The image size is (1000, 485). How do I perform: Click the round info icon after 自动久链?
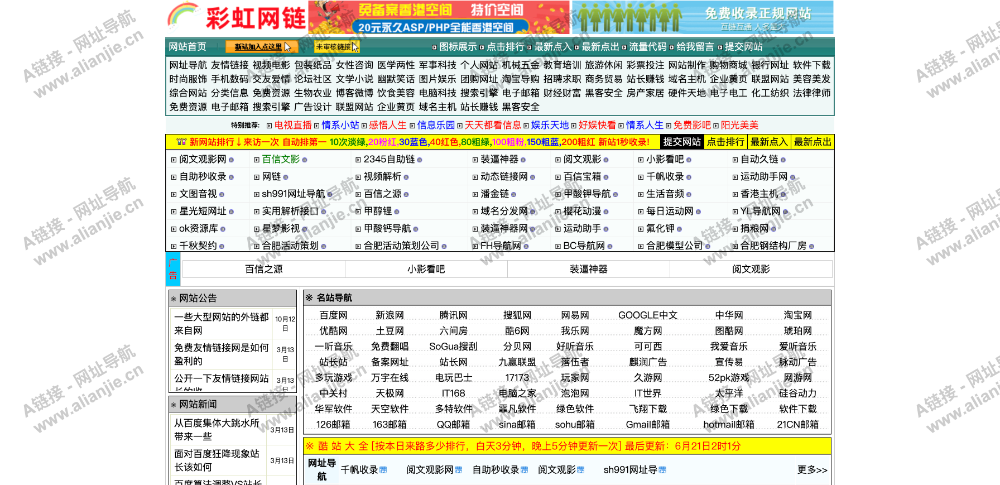click(x=783, y=160)
